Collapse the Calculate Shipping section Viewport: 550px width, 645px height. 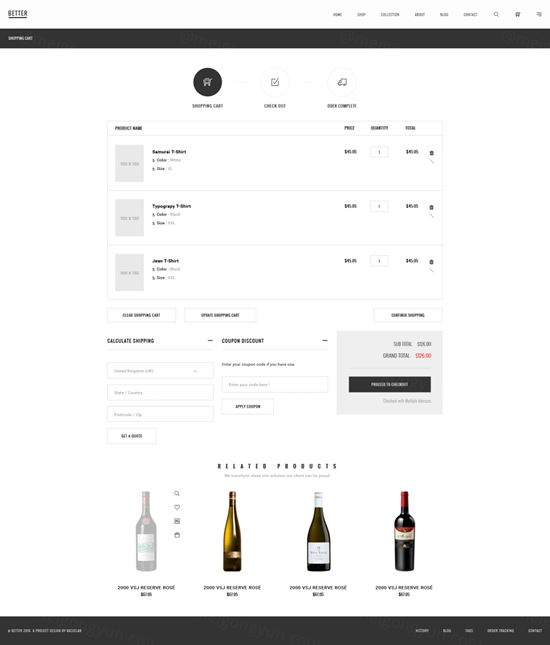[210, 341]
